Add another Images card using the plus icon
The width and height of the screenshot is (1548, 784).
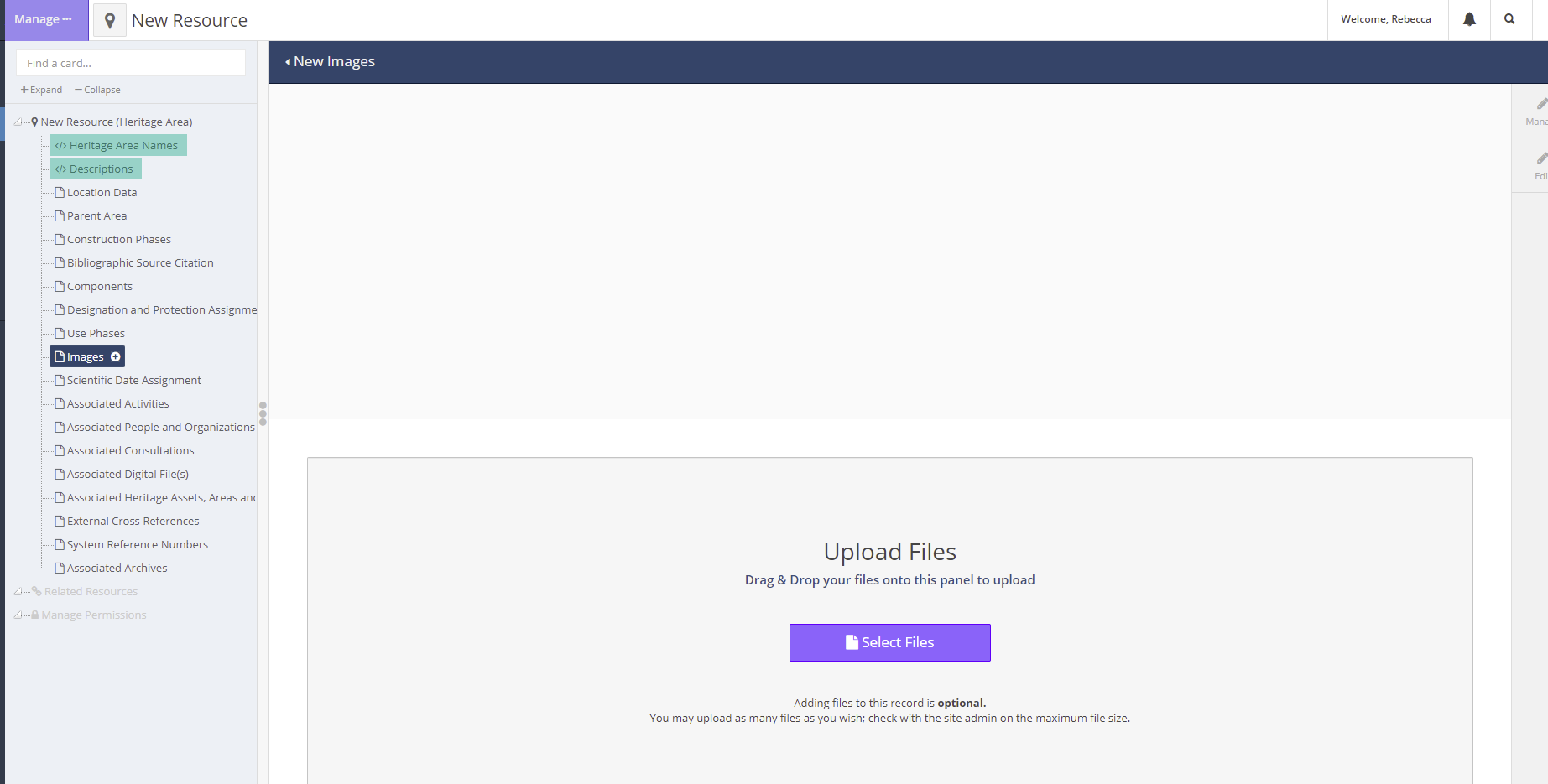pyautogui.click(x=115, y=356)
